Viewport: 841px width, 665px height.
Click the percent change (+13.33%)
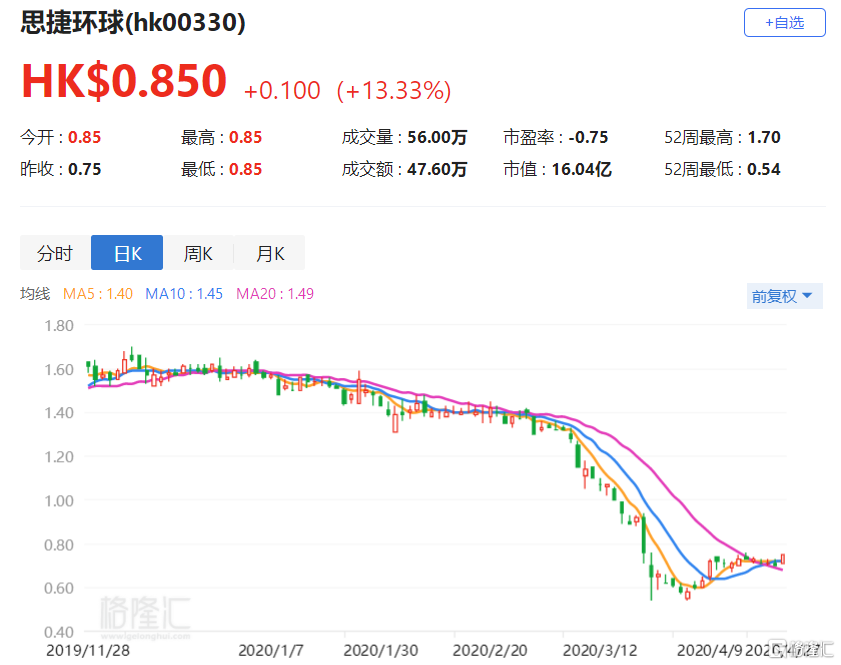[394, 91]
